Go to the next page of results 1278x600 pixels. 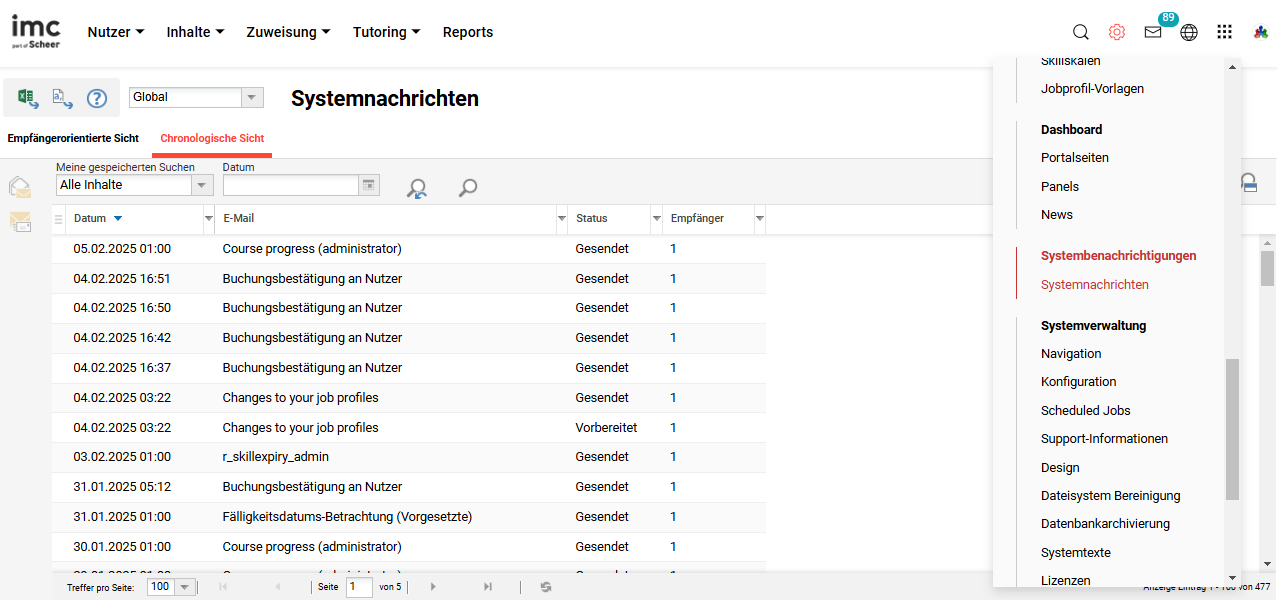[x=432, y=587]
